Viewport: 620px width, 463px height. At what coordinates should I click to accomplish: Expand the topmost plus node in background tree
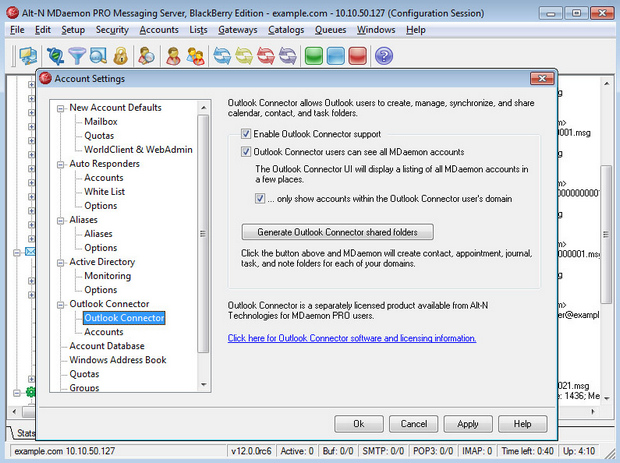pos(31,84)
